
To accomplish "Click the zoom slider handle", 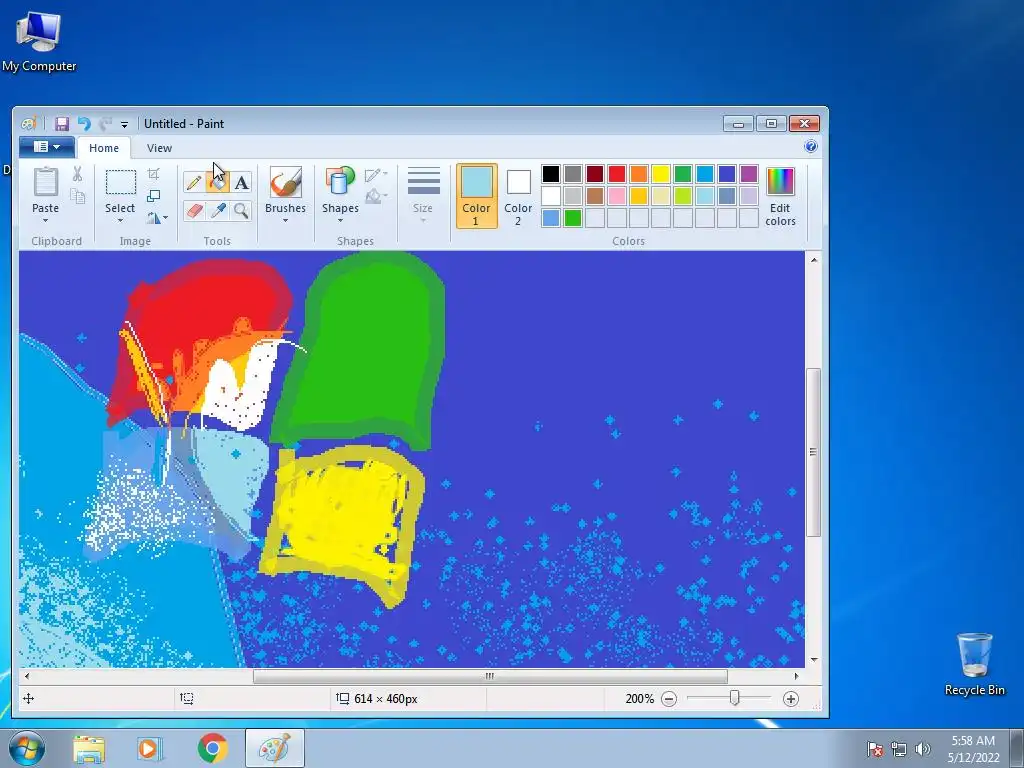I will 734,698.
